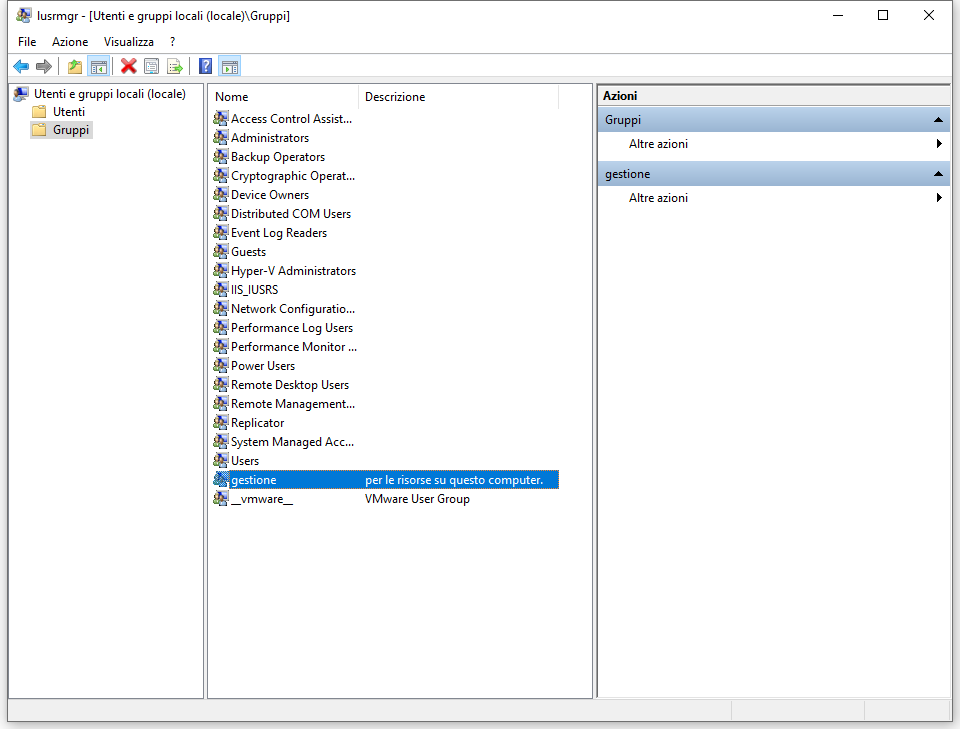The width and height of the screenshot is (960, 729).
Task: Toggle the Action pane show/hide icon
Action: [x=230, y=66]
